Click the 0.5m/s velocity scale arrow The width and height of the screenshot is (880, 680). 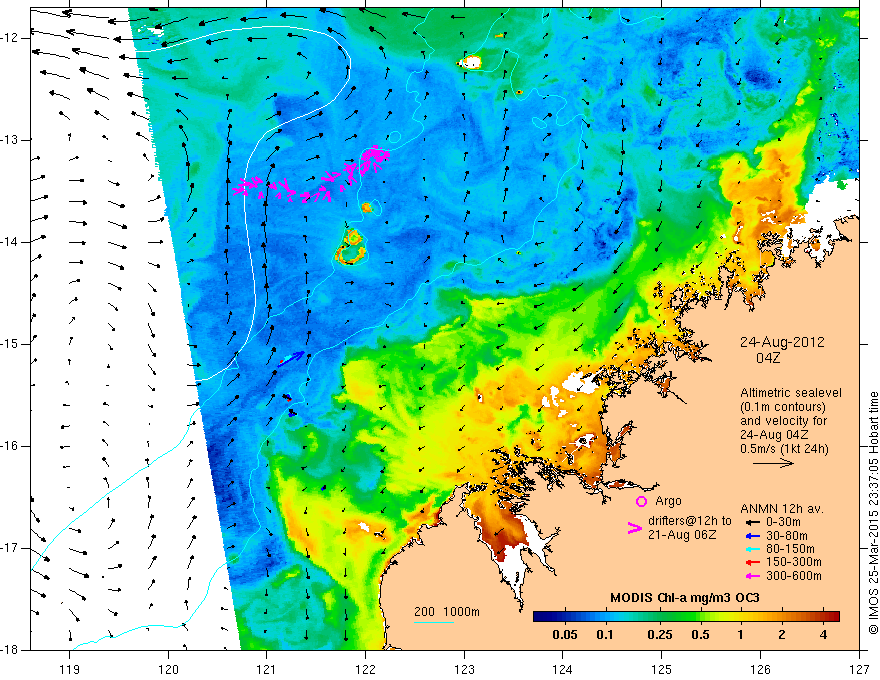(773, 463)
